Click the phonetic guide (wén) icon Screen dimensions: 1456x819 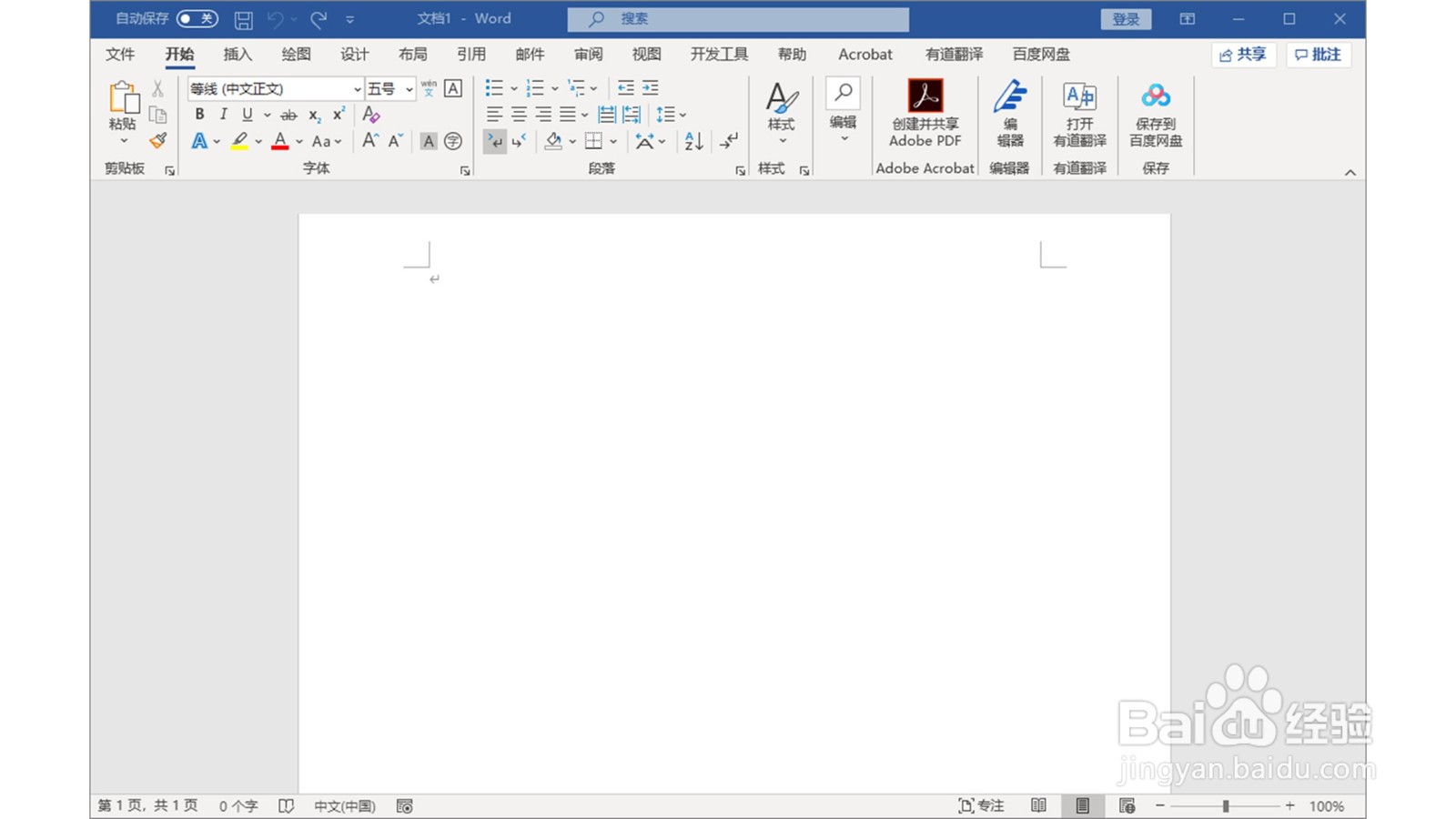[429, 88]
